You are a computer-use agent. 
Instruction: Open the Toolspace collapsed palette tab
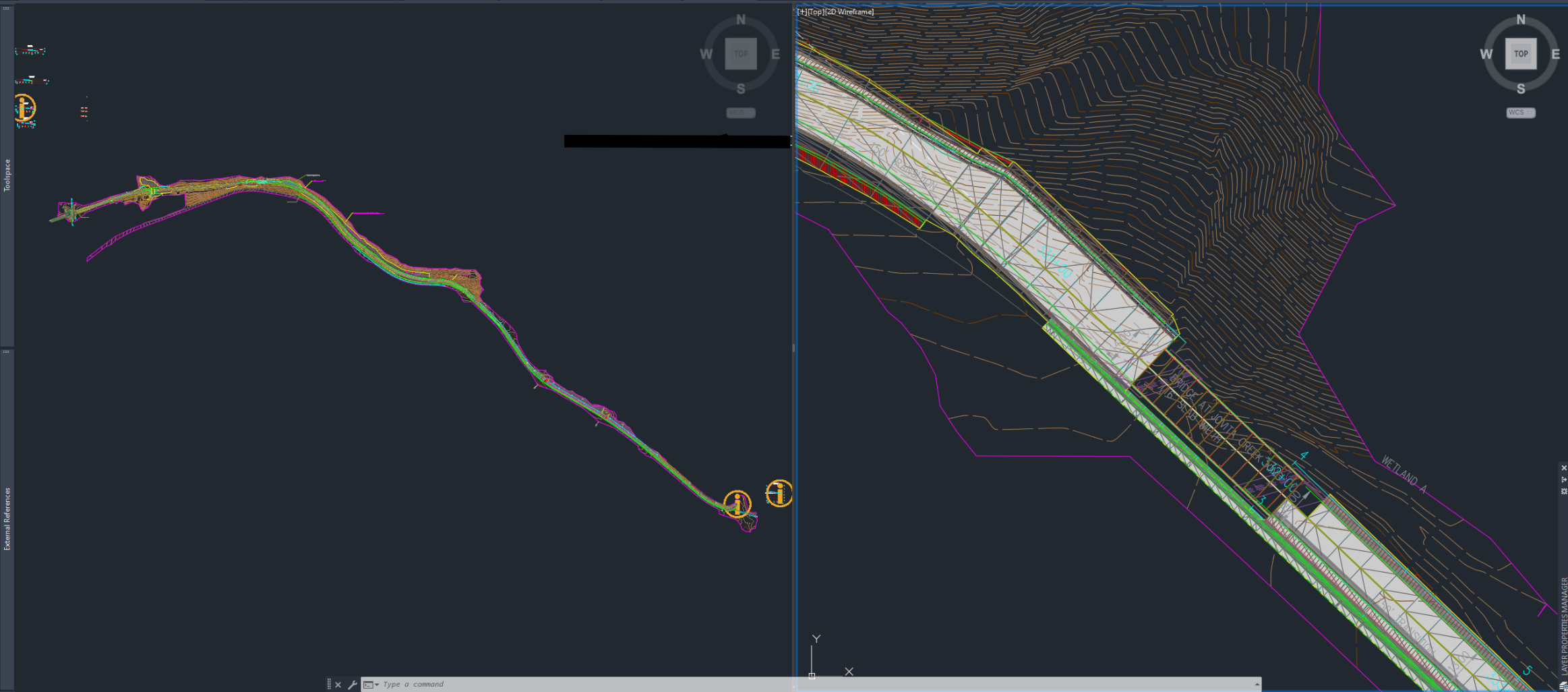click(7, 175)
